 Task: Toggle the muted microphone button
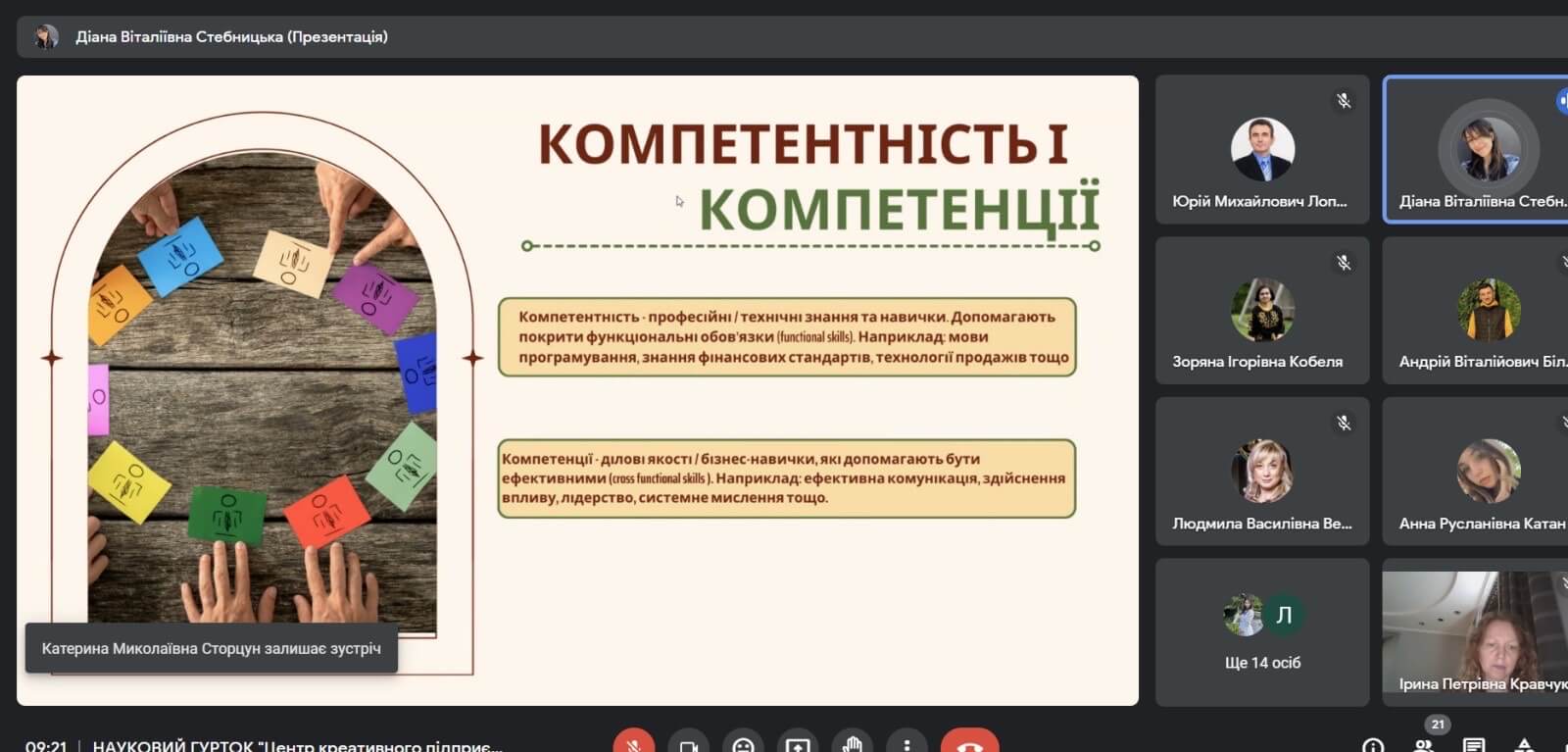634,743
